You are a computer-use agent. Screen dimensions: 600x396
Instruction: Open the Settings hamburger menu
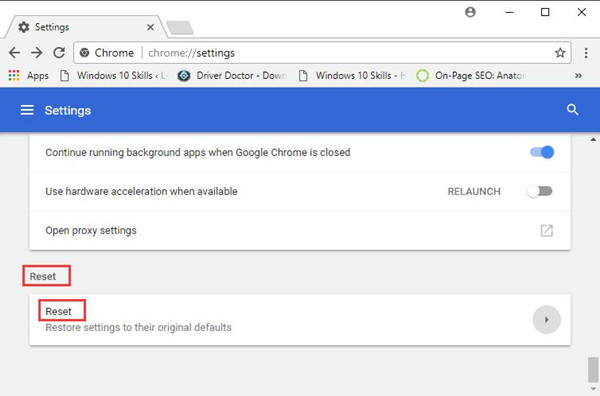tap(27, 110)
